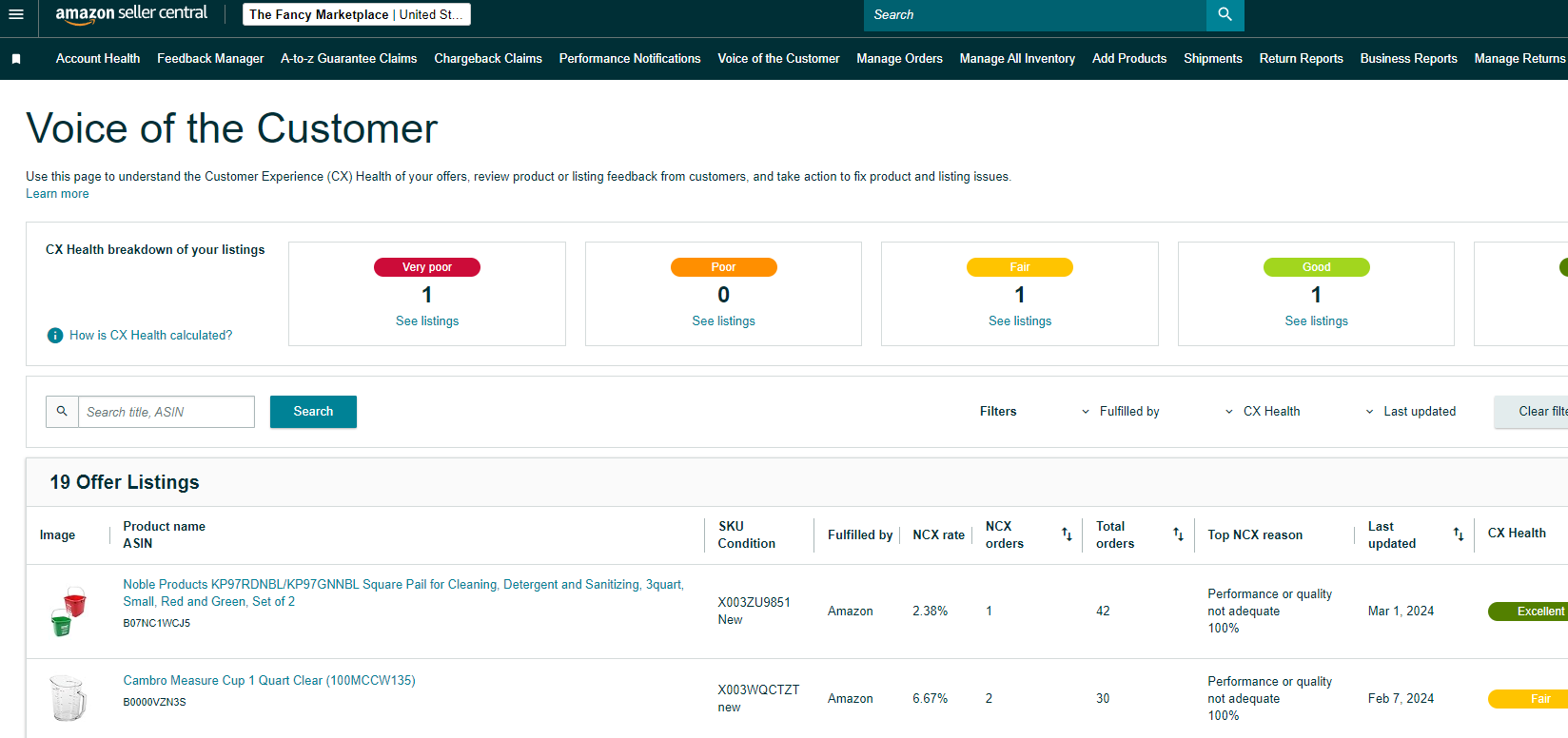See listings under the Fair card

click(1020, 321)
